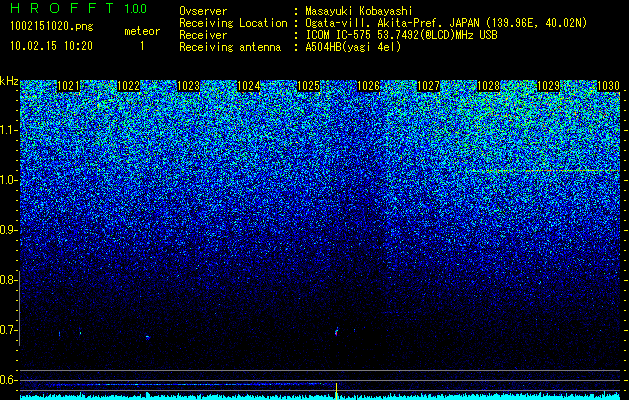629x400 pixels.
Task: Click observer name Masayuki Kobayashi
Action: 359,11
